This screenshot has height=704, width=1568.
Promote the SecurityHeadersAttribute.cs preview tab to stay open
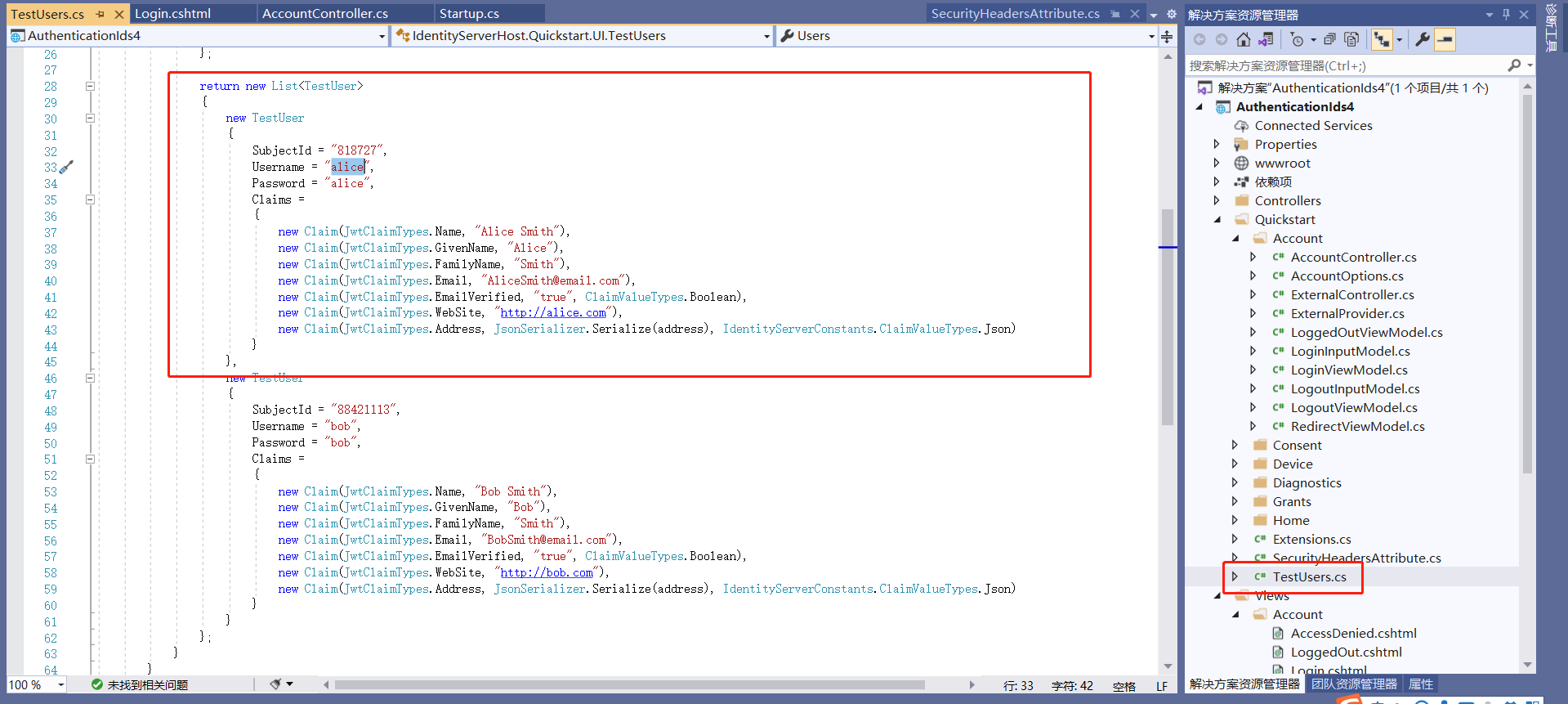click(x=1115, y=14)
